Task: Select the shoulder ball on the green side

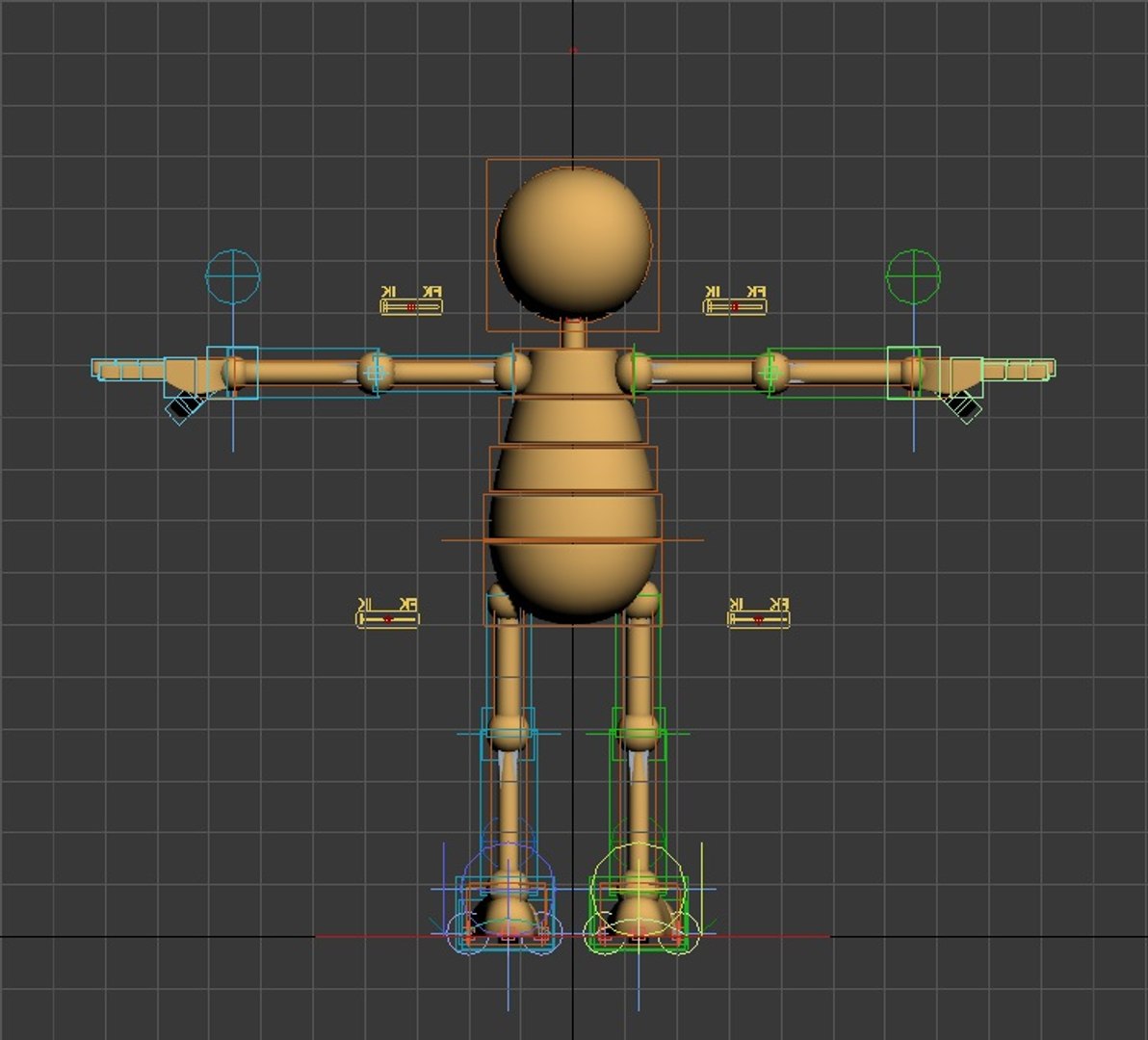Action: click(635, 371)
